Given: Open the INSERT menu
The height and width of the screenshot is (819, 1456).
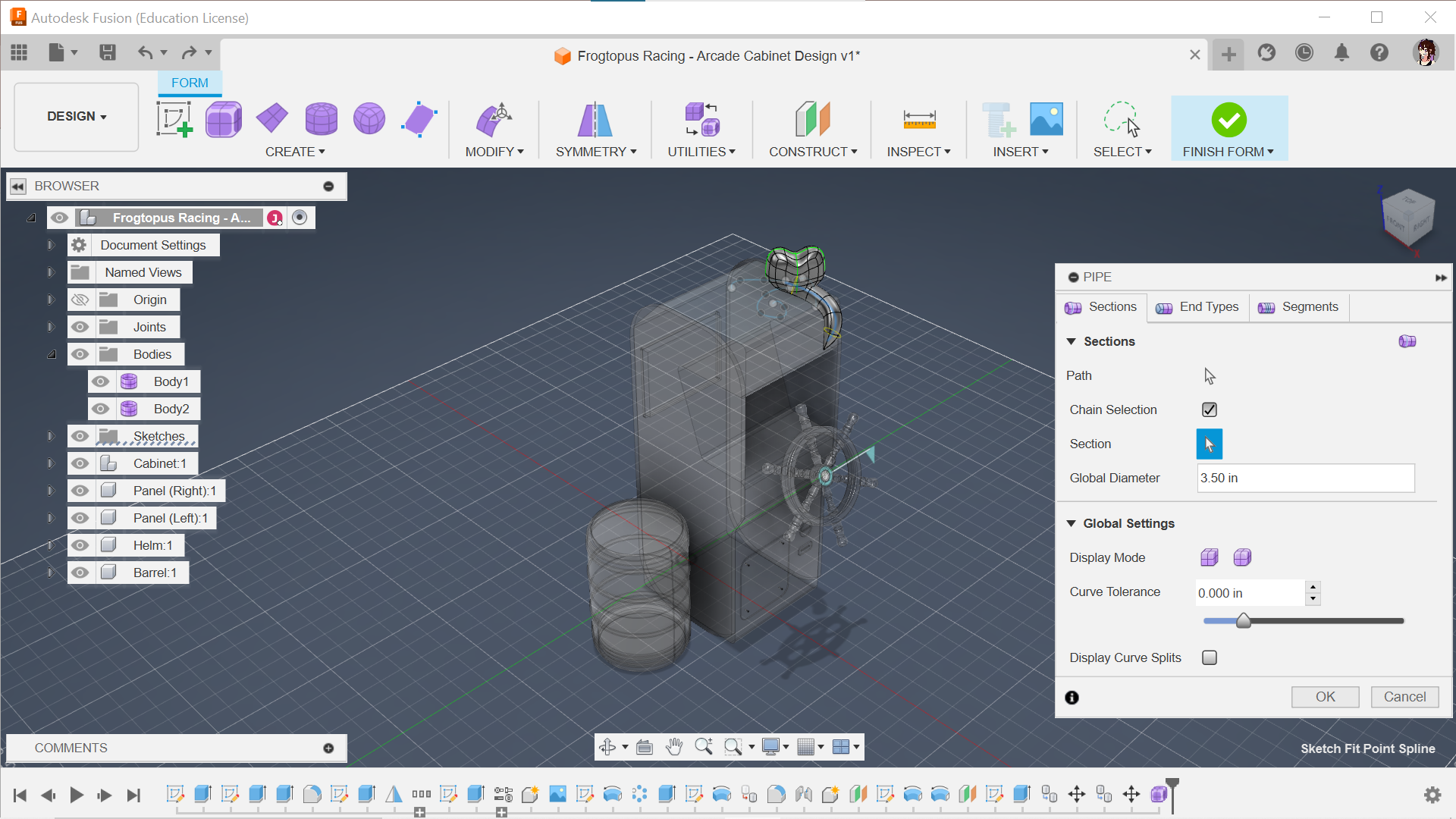Looking at the screenshot, I should [1021, 152].
